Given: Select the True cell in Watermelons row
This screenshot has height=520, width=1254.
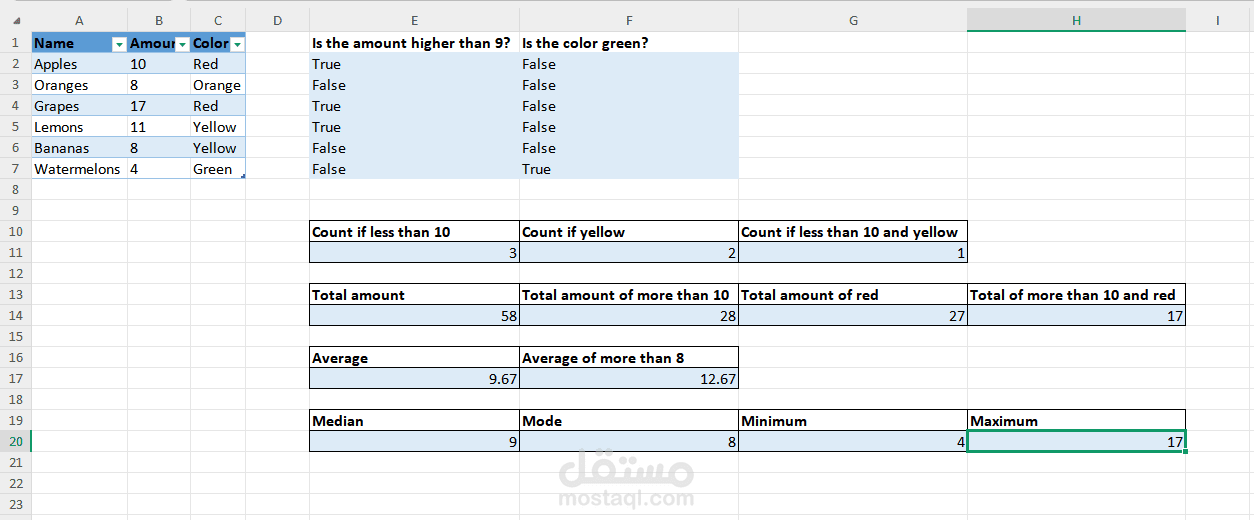Looking at the screenshot, I should coord(629,169).
